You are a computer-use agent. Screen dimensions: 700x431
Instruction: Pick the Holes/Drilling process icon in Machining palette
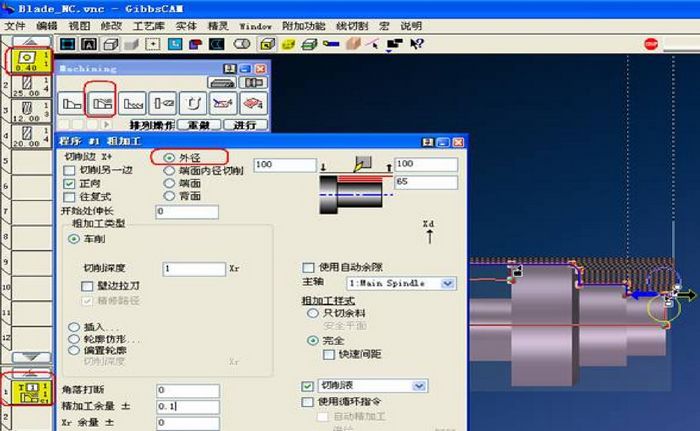tap(163, 104)
